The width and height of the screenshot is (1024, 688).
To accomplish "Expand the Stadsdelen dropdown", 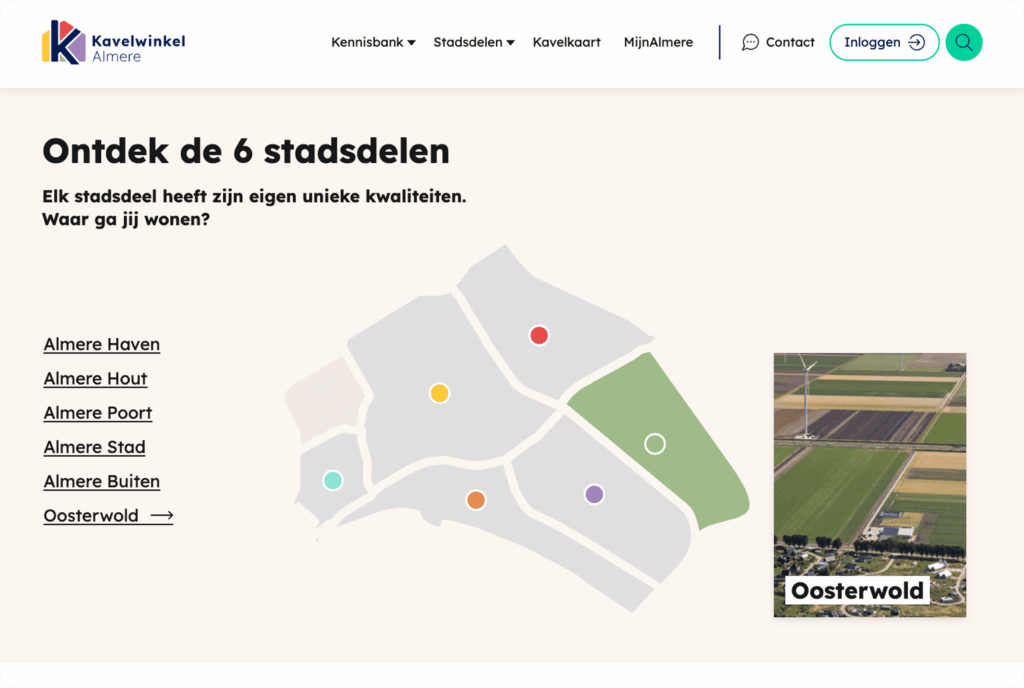I will pyautogui.click(x=473, y=42).
